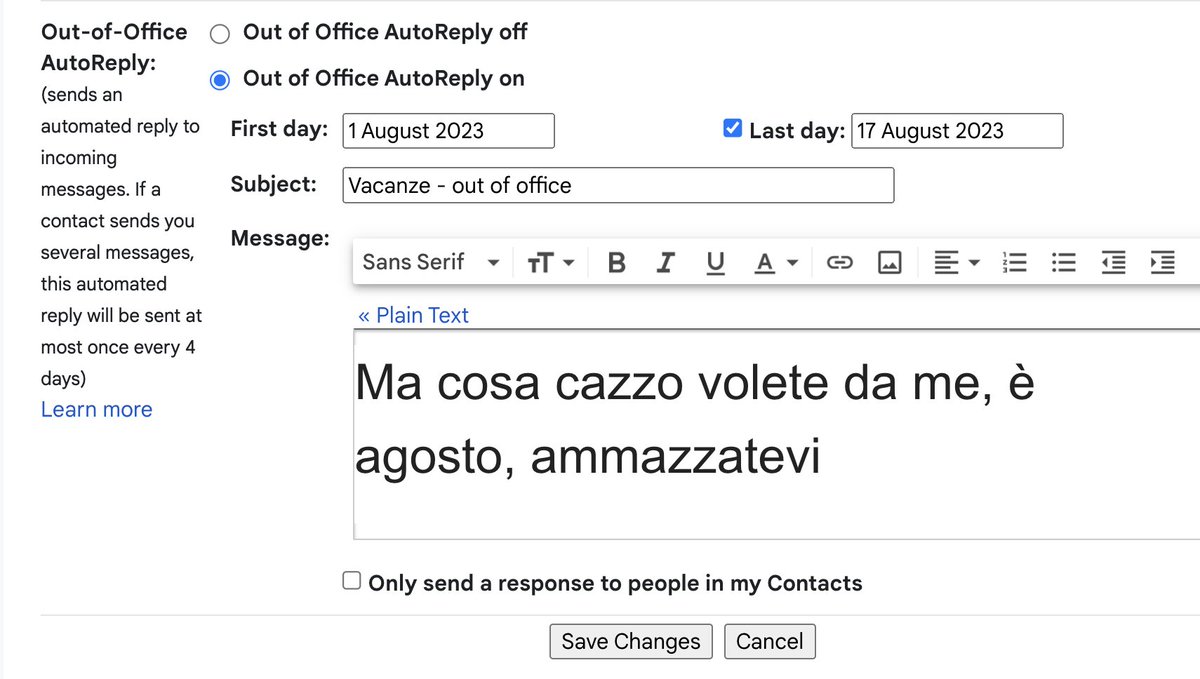Increase indent of the message text
This screenshot has height=679, width=1200.
[1162, 263]
